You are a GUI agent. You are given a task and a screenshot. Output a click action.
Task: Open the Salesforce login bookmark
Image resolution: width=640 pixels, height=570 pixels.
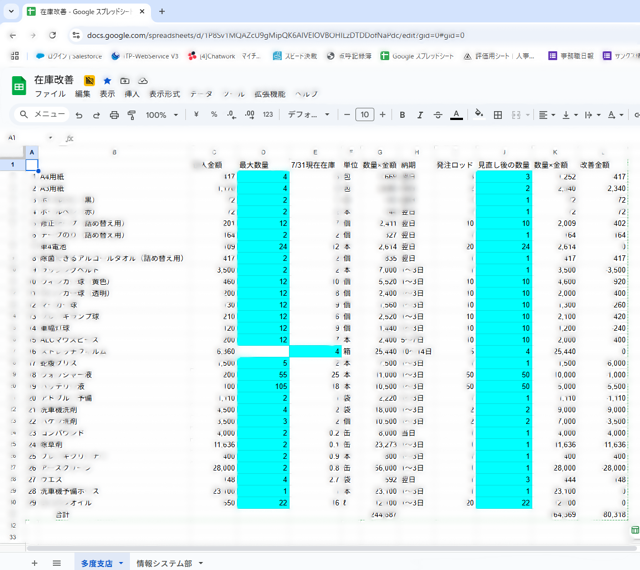(x=69, y=56)
